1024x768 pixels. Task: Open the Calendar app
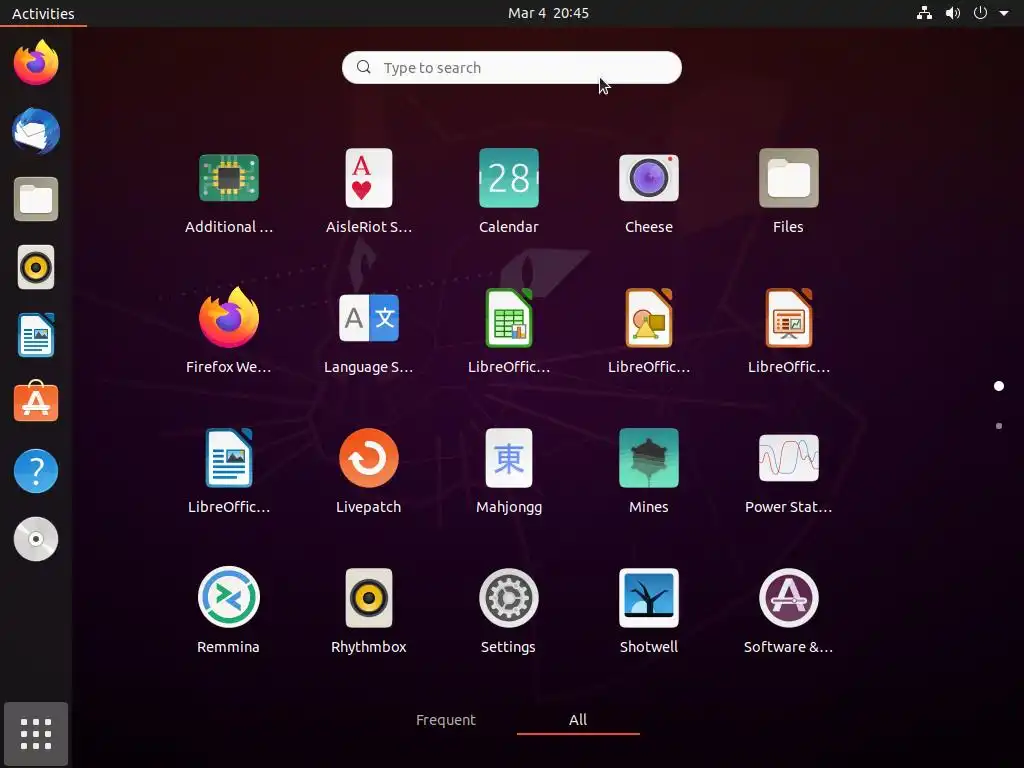tap(509, 178)
